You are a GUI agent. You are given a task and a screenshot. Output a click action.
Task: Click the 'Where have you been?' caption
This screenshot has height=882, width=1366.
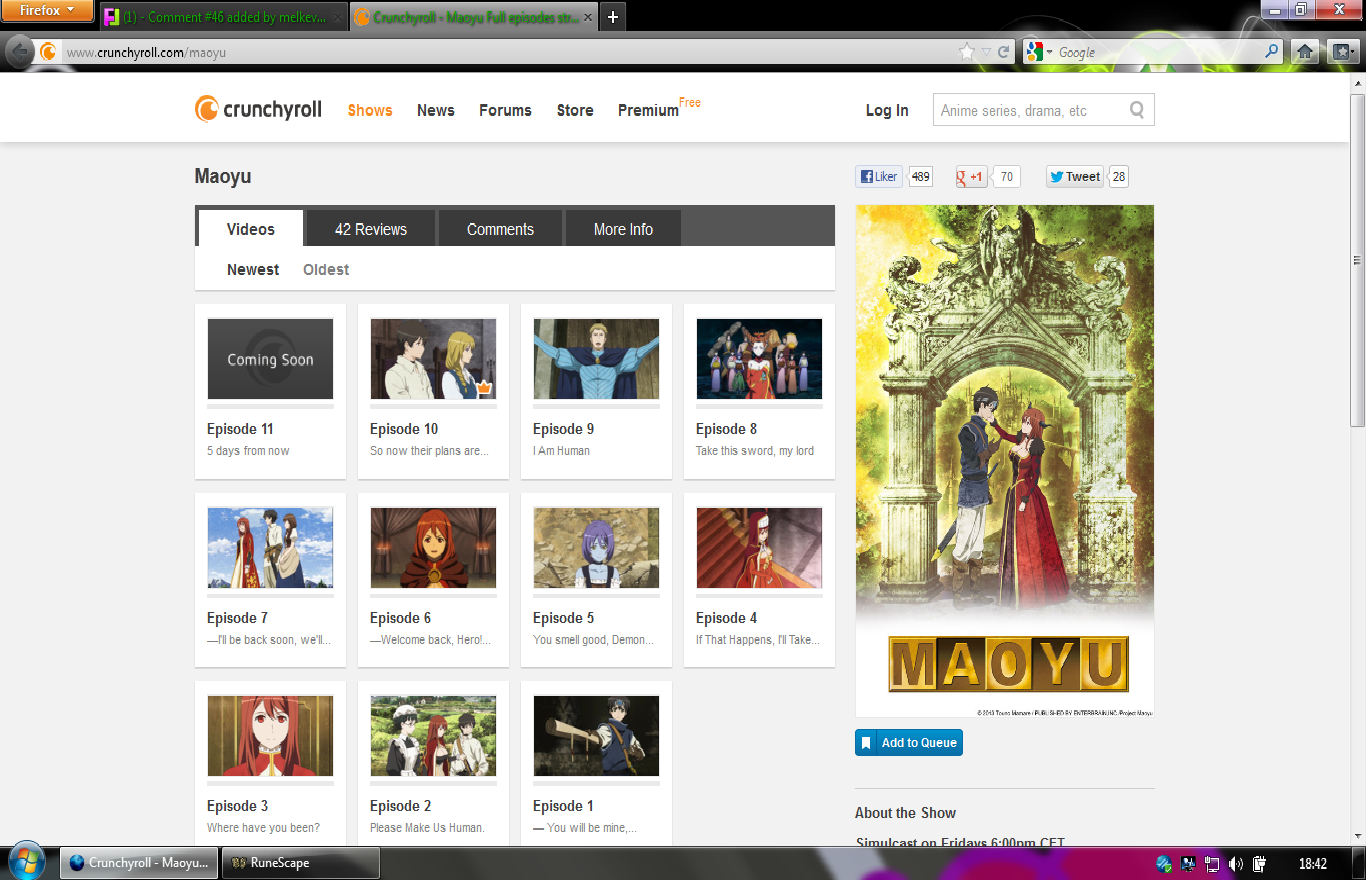(x=263, y=828)
